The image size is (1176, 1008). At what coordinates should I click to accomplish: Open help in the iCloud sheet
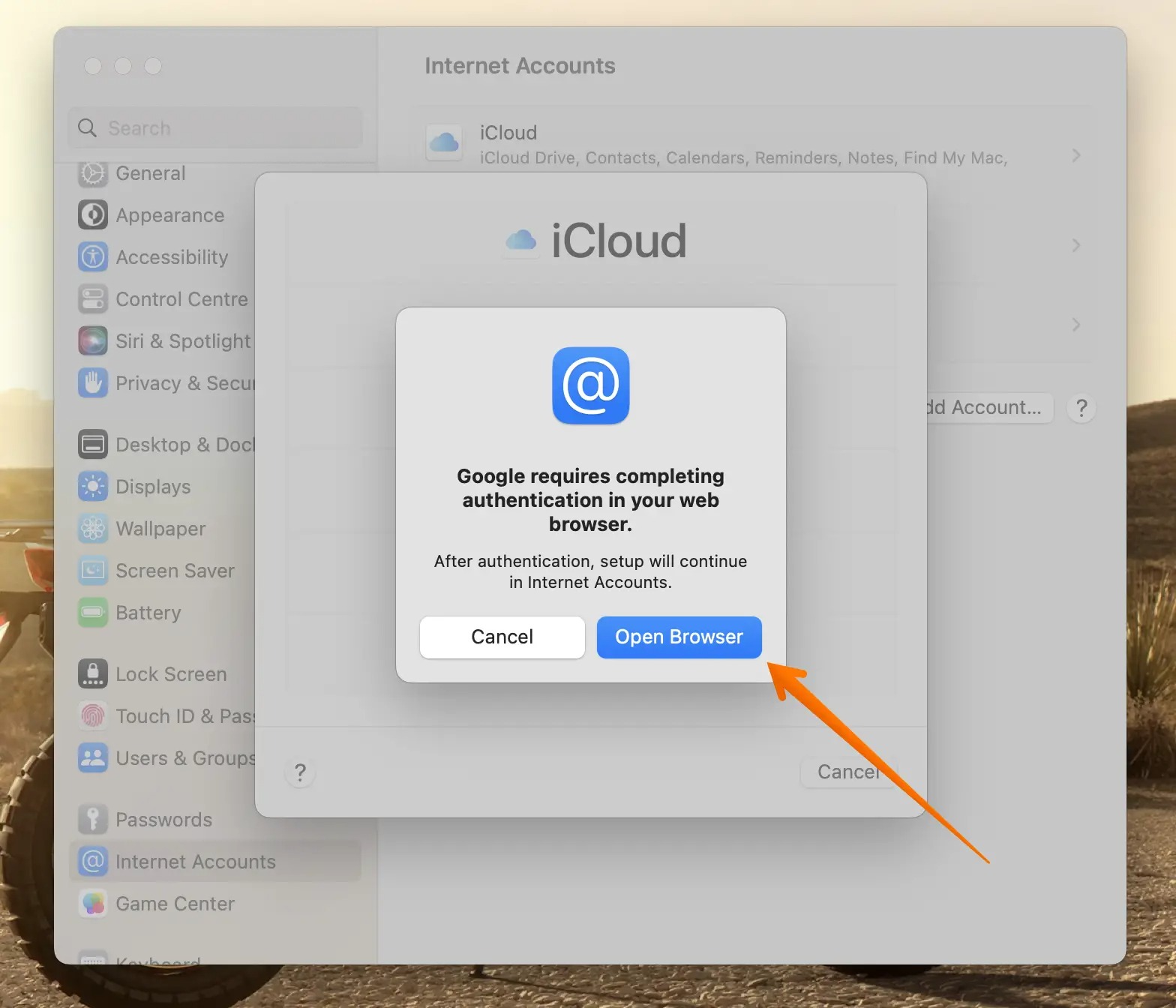pyautogui.click(x=300, y=772)
